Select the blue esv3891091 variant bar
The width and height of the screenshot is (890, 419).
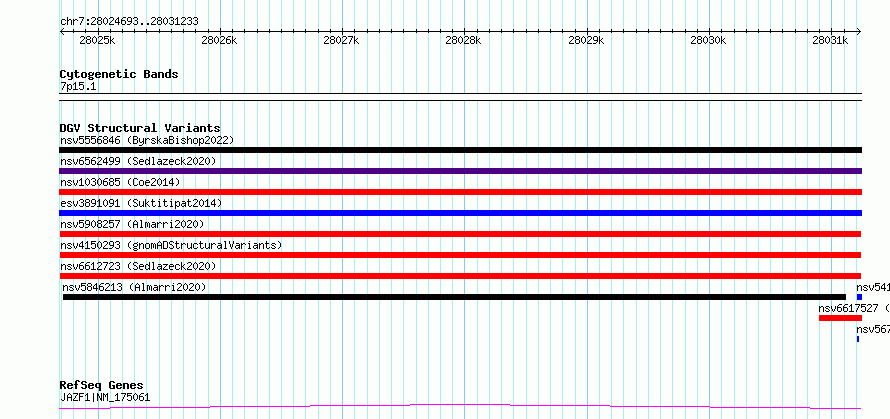point(460,213)
